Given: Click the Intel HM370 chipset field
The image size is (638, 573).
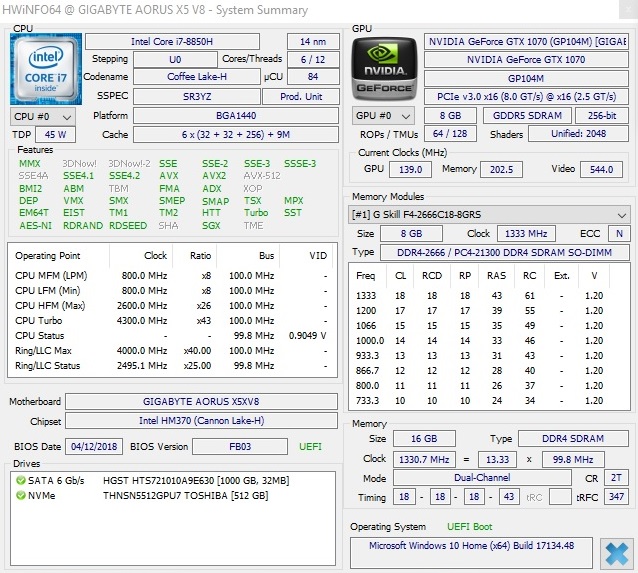Looking at the screenshot, I should click(203, 420).
